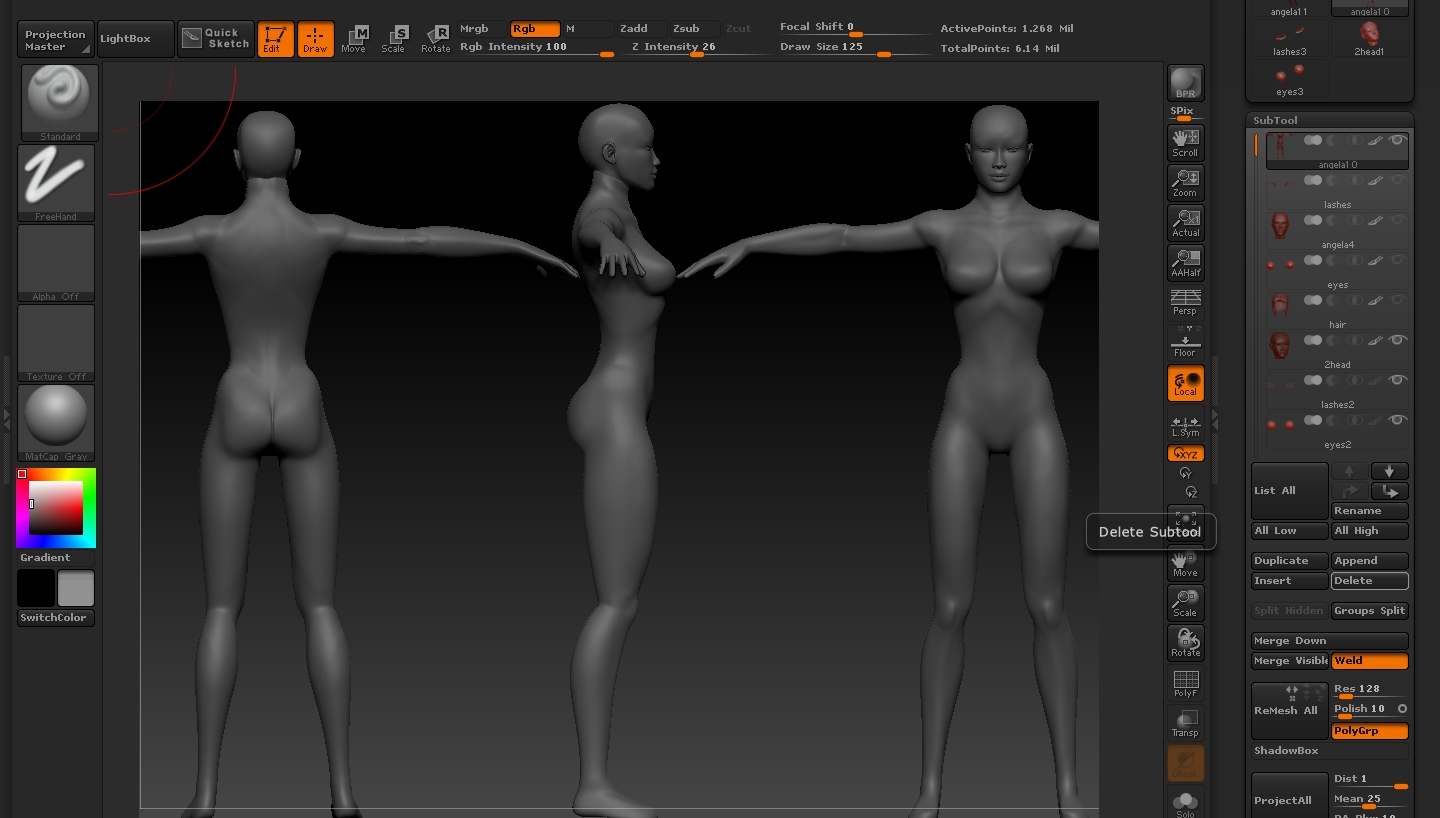The height and width of the screenshot is (818, 1440).
Task: Click the Z-axis rotation icon
Action: [1191, 491]
